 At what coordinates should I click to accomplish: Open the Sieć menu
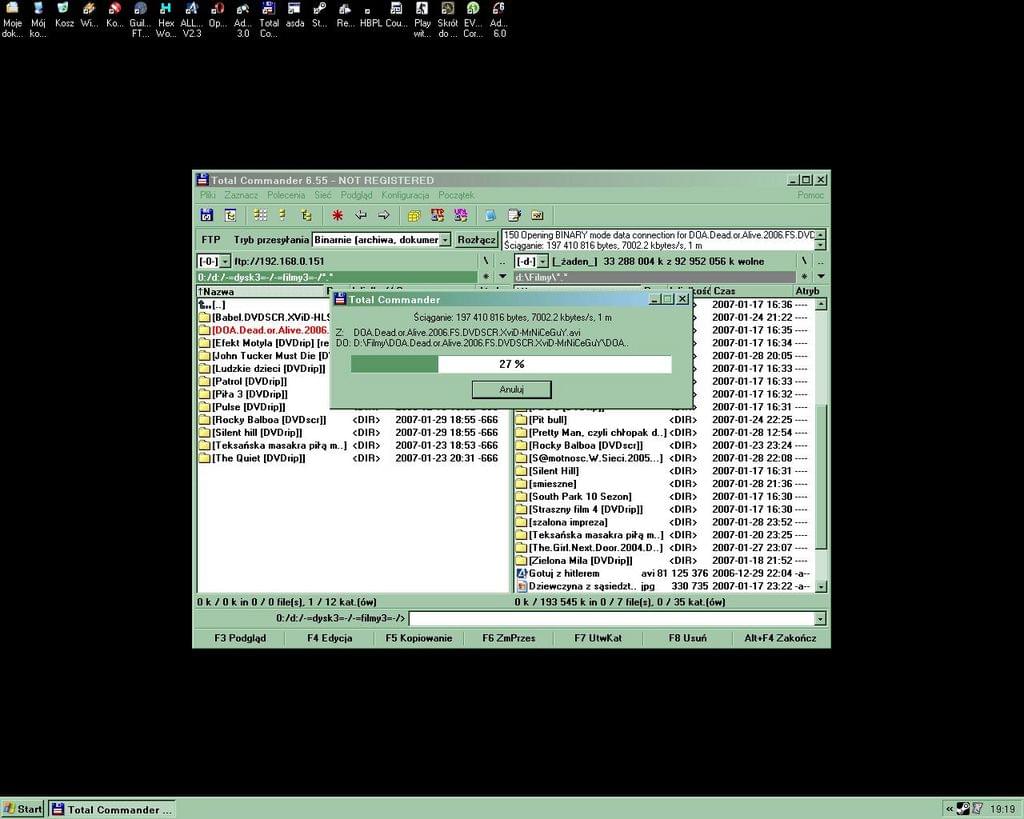[x=323, y=195]
